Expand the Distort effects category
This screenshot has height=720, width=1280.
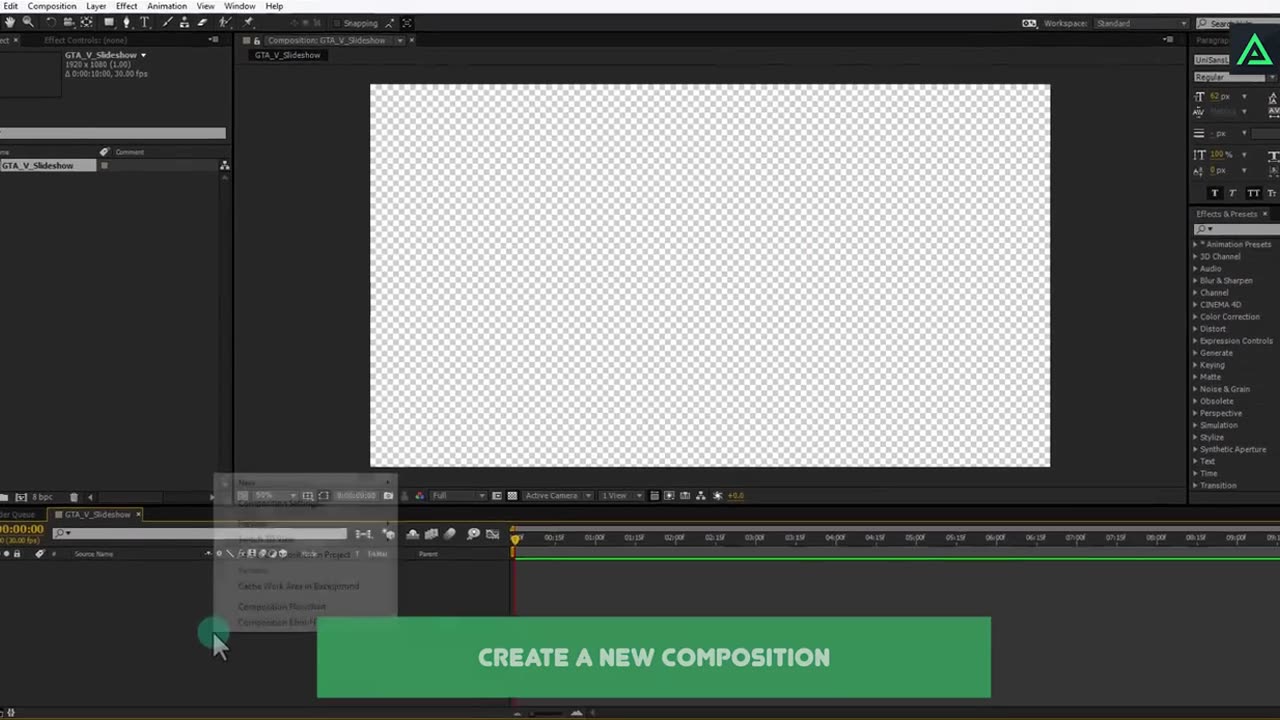pos(1195,328)
